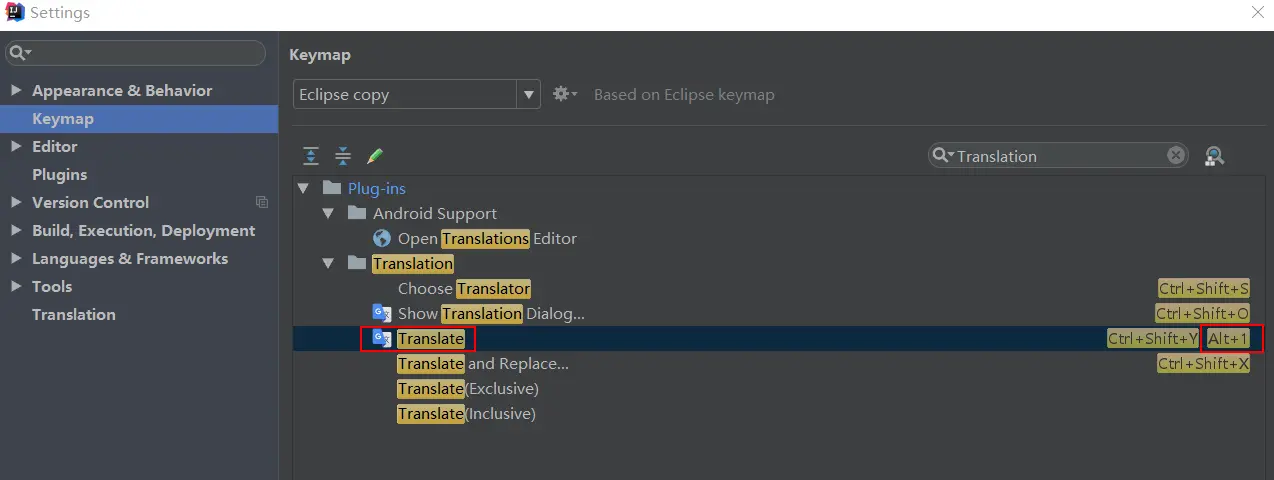The width and height of the screenshot is (1274, 480).
Task: Select Plugins in the settings sidebar
Action: point(59,174)
